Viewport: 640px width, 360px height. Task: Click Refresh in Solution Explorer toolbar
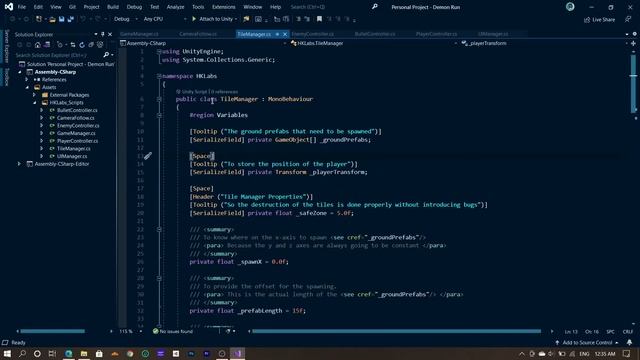[82, 45]
